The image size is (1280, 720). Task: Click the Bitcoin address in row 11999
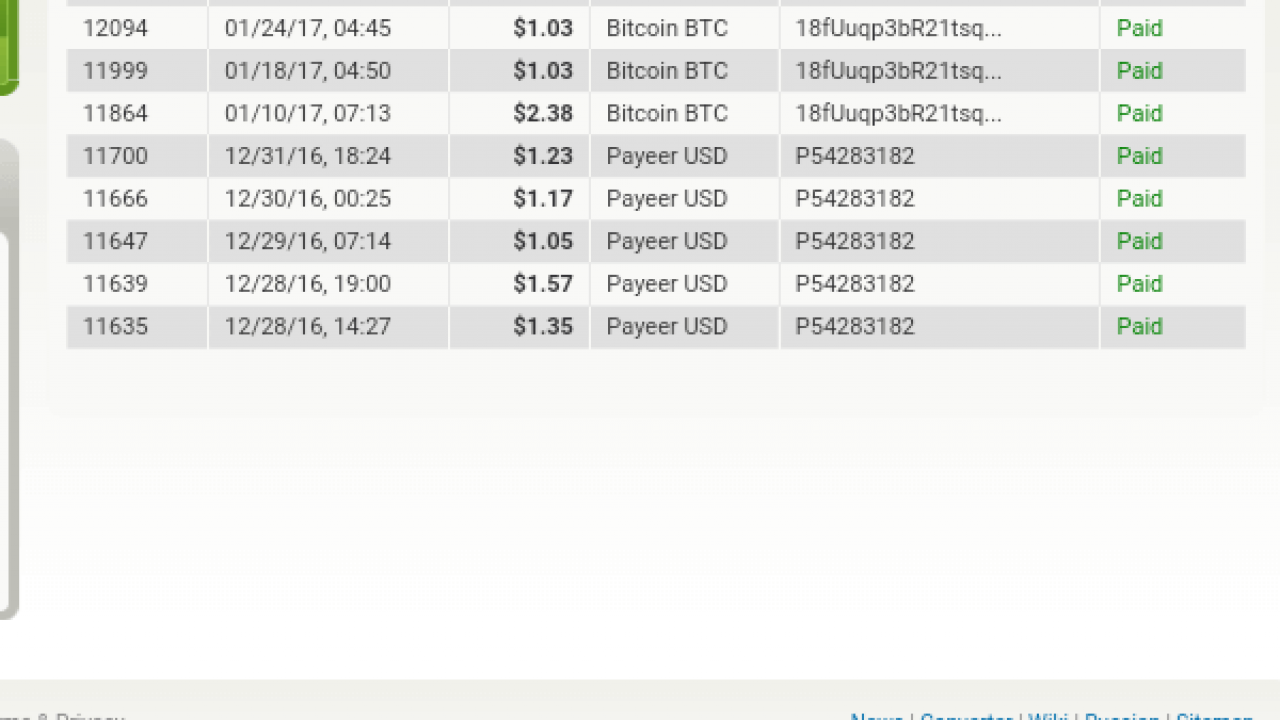898,71
